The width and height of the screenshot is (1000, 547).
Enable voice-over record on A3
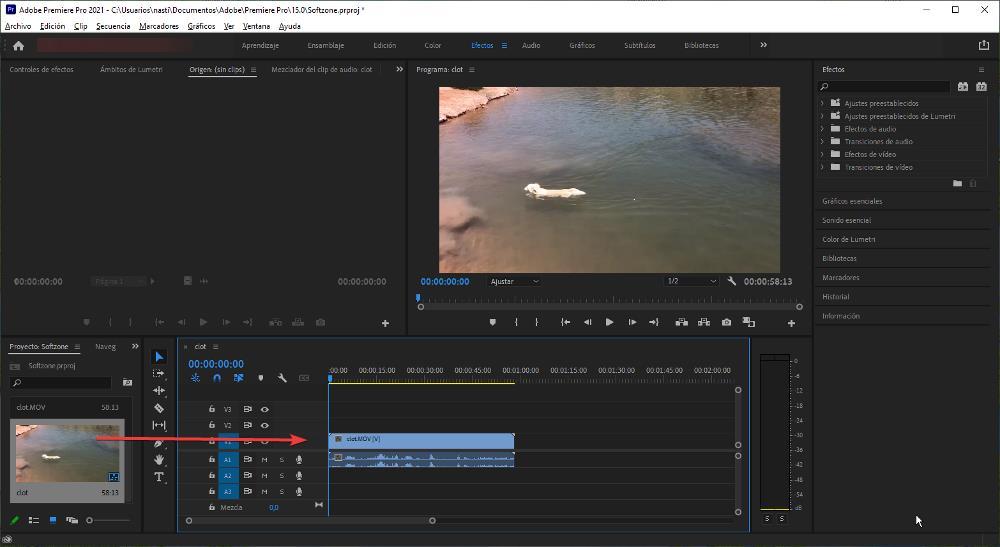(298, 492)
